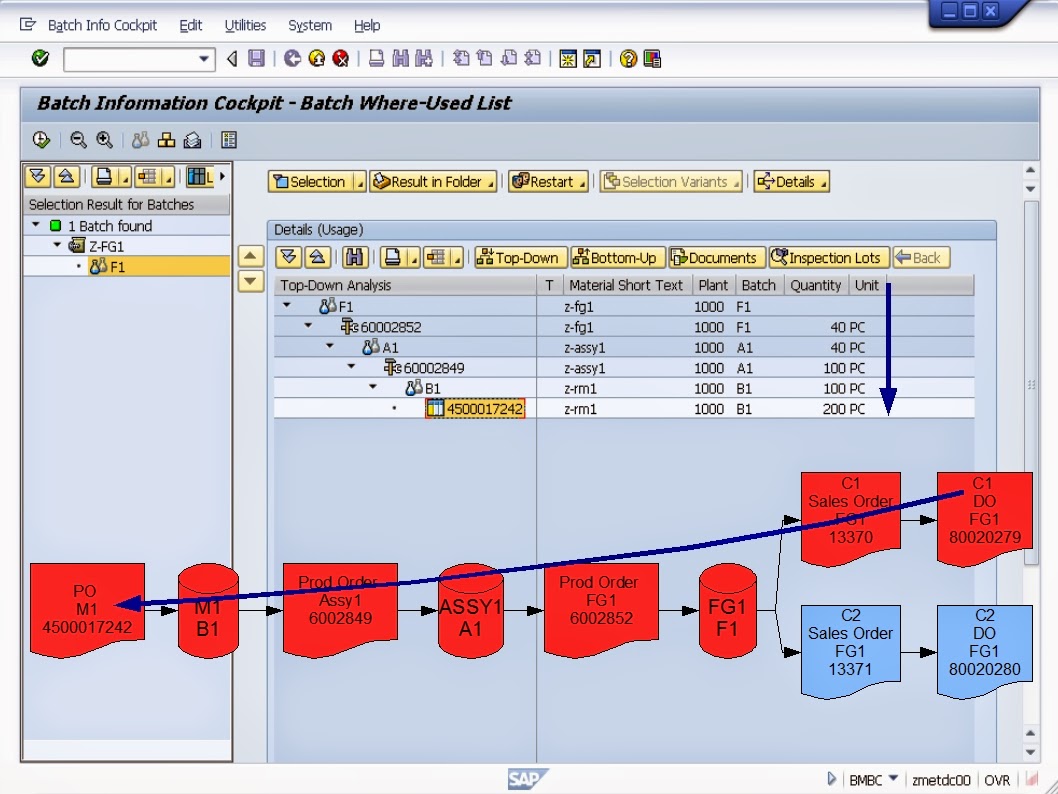Click the zmetdc00 server status entry
Image resolution: width=1058 pixels, height=794 pixels.
click(x=941, y=781)
